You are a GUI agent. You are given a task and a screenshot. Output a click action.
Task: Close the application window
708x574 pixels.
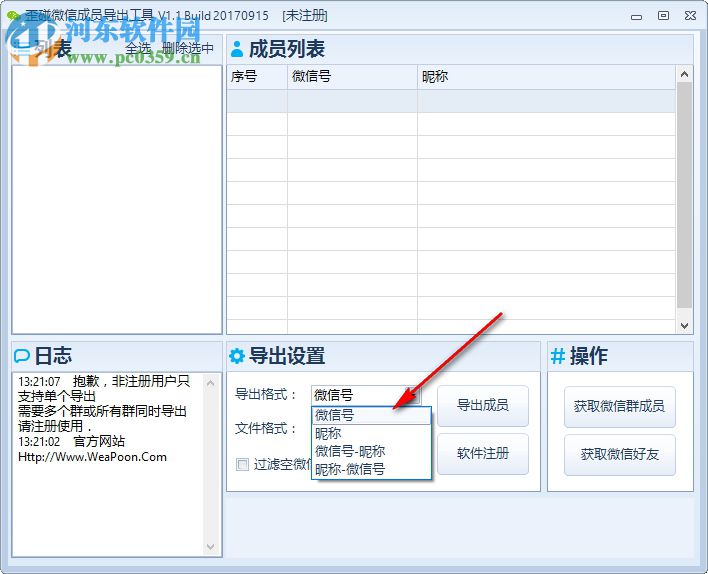click(x=690, y=16)
